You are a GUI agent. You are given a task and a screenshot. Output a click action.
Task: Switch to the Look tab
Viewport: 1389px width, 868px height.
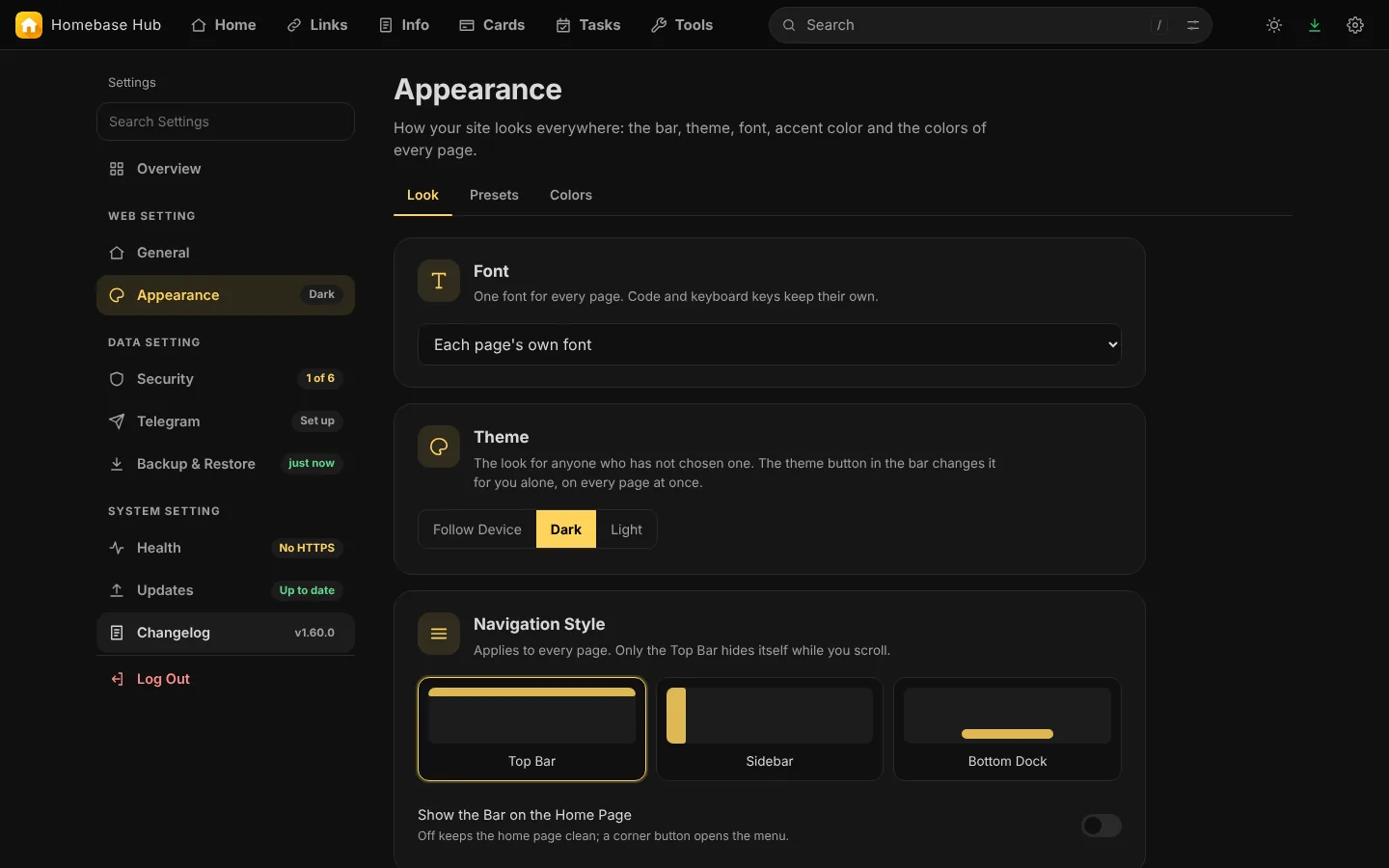(x=422, y=195)
